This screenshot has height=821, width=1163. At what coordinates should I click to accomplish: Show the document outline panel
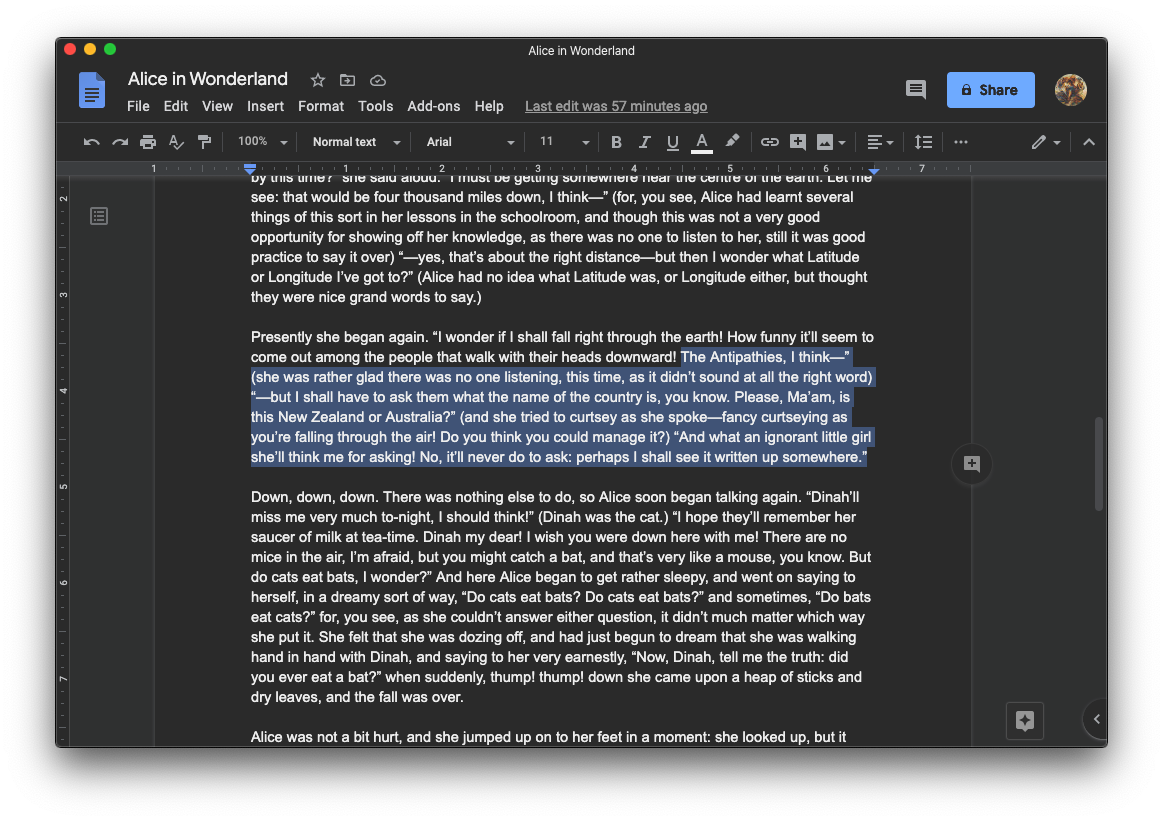(99, 216)
